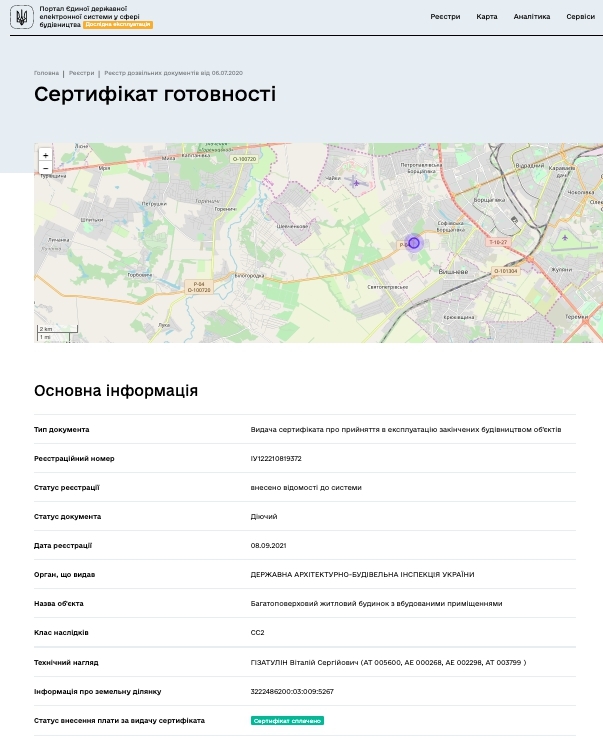
Task: Select registration number ІУ122210819372
Action: pyautogui.click(x=276, y=459)
